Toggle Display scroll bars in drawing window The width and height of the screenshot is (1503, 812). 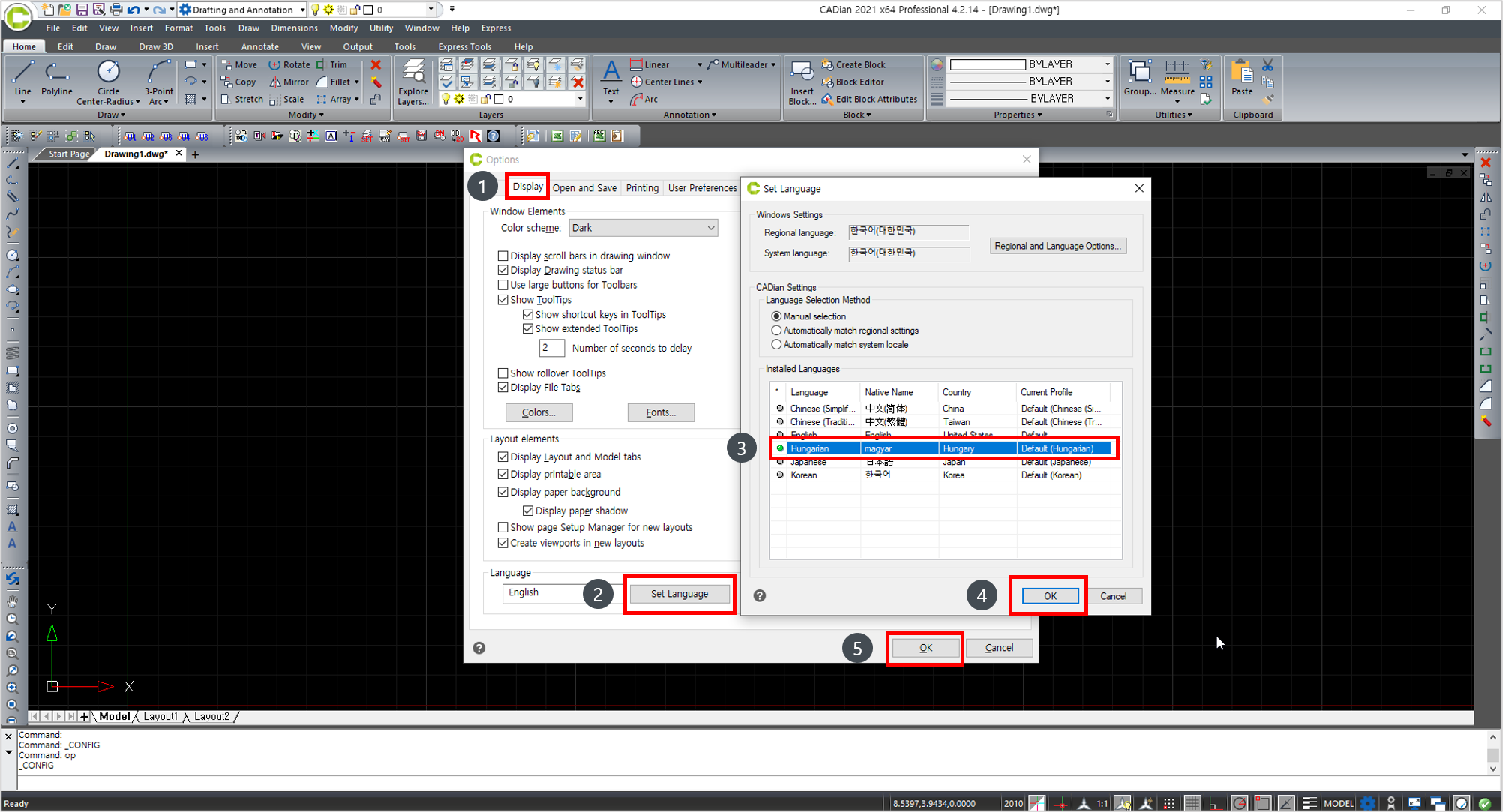click(x=503, y=256)
